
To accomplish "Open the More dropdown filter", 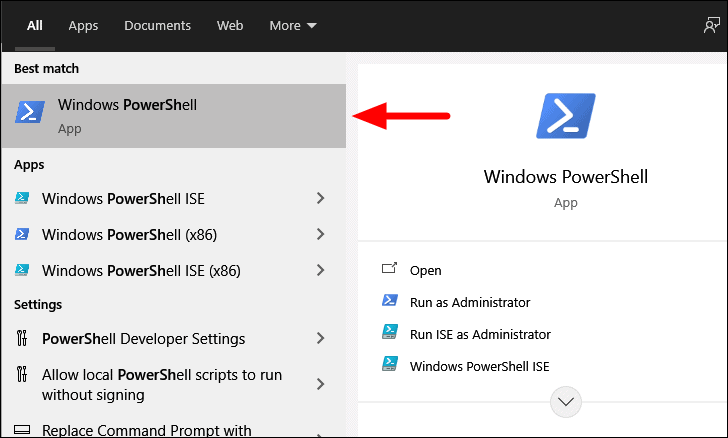I will (293, 26).
